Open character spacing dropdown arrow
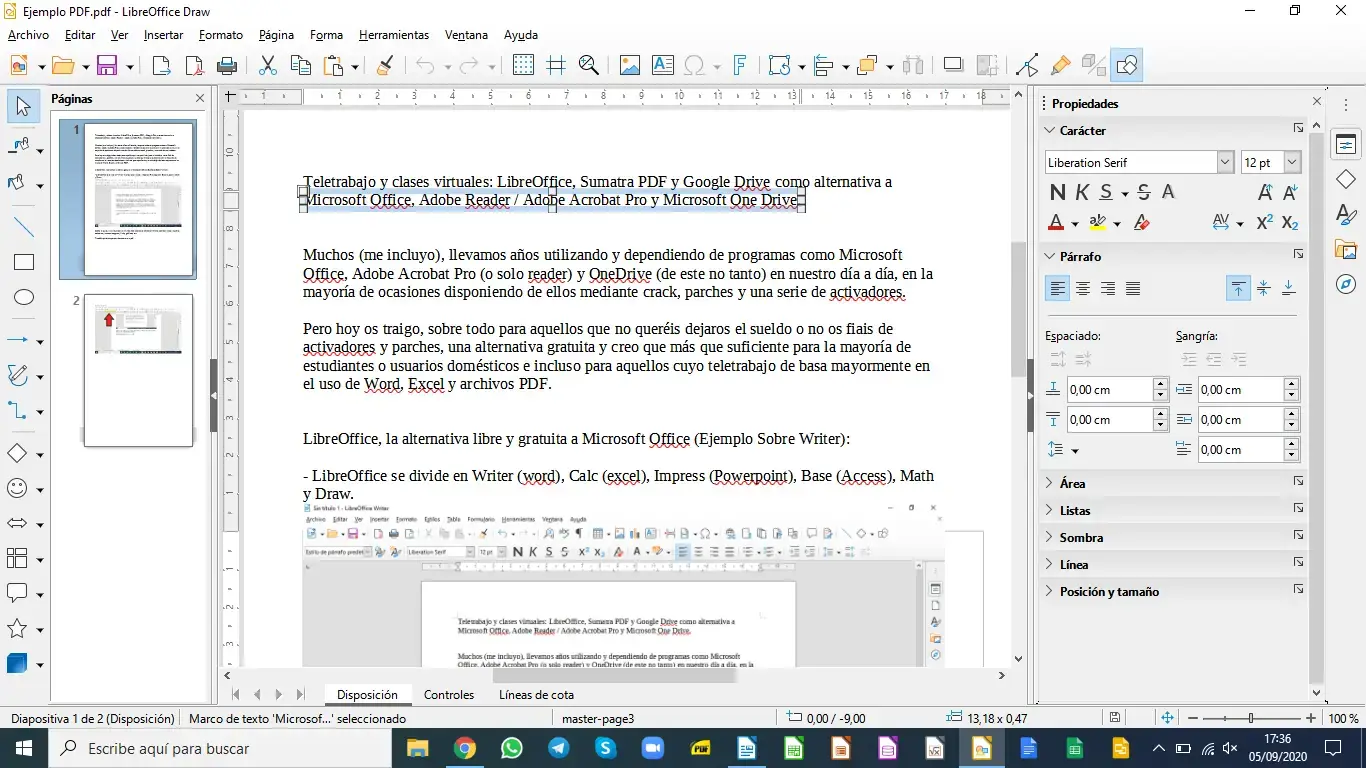 tap(1240, 223)
